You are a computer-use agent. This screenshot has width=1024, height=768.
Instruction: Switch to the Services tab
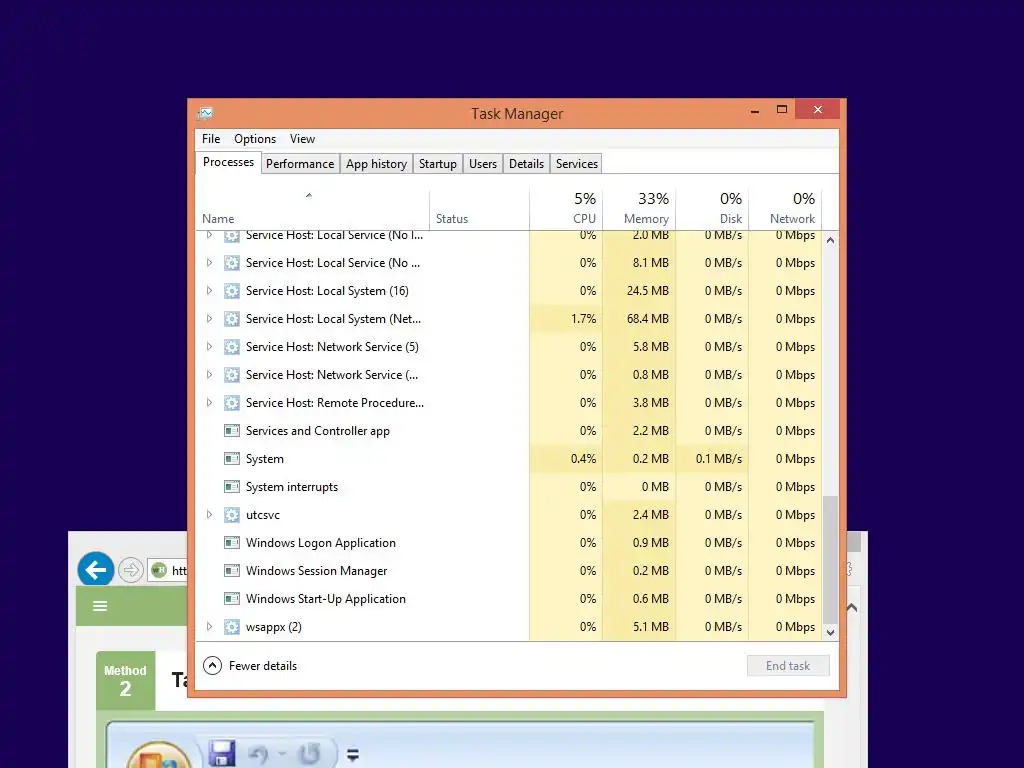coord(577,164)
